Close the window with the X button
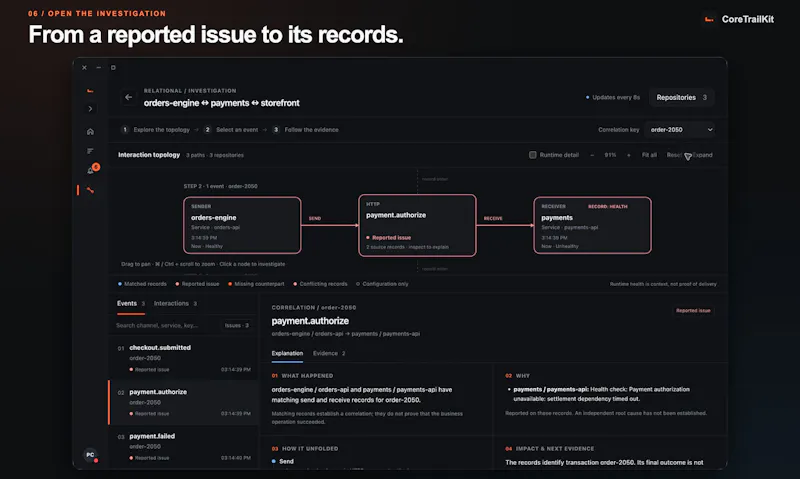This screenshot has height=479, width=800. (x=84, y=67)
